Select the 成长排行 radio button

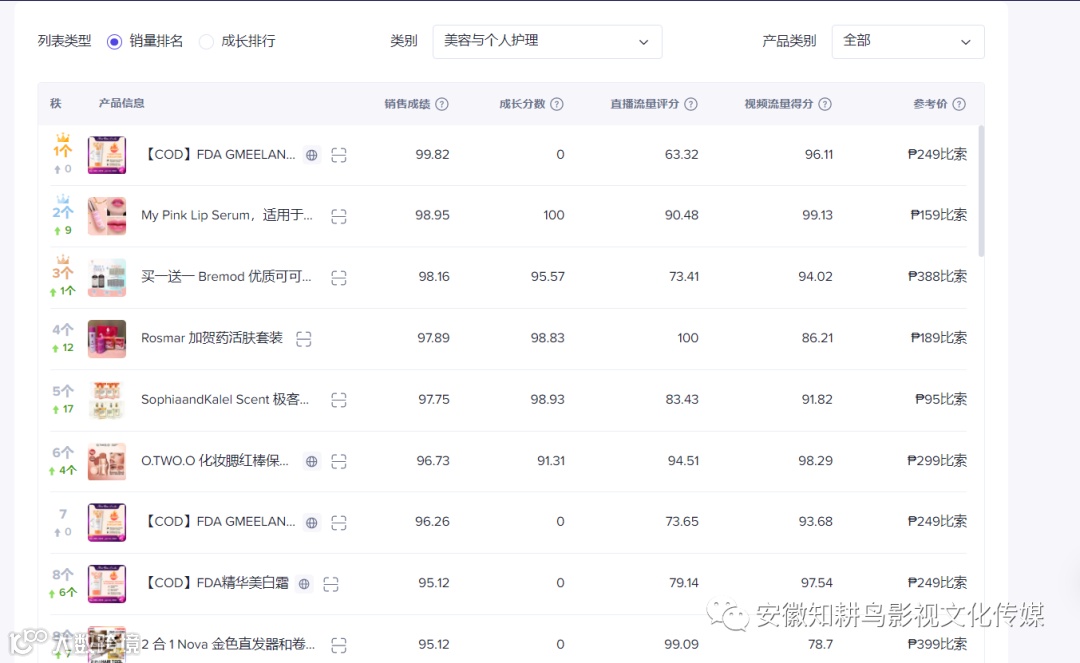pyautogui.click(x=206, y=41)
